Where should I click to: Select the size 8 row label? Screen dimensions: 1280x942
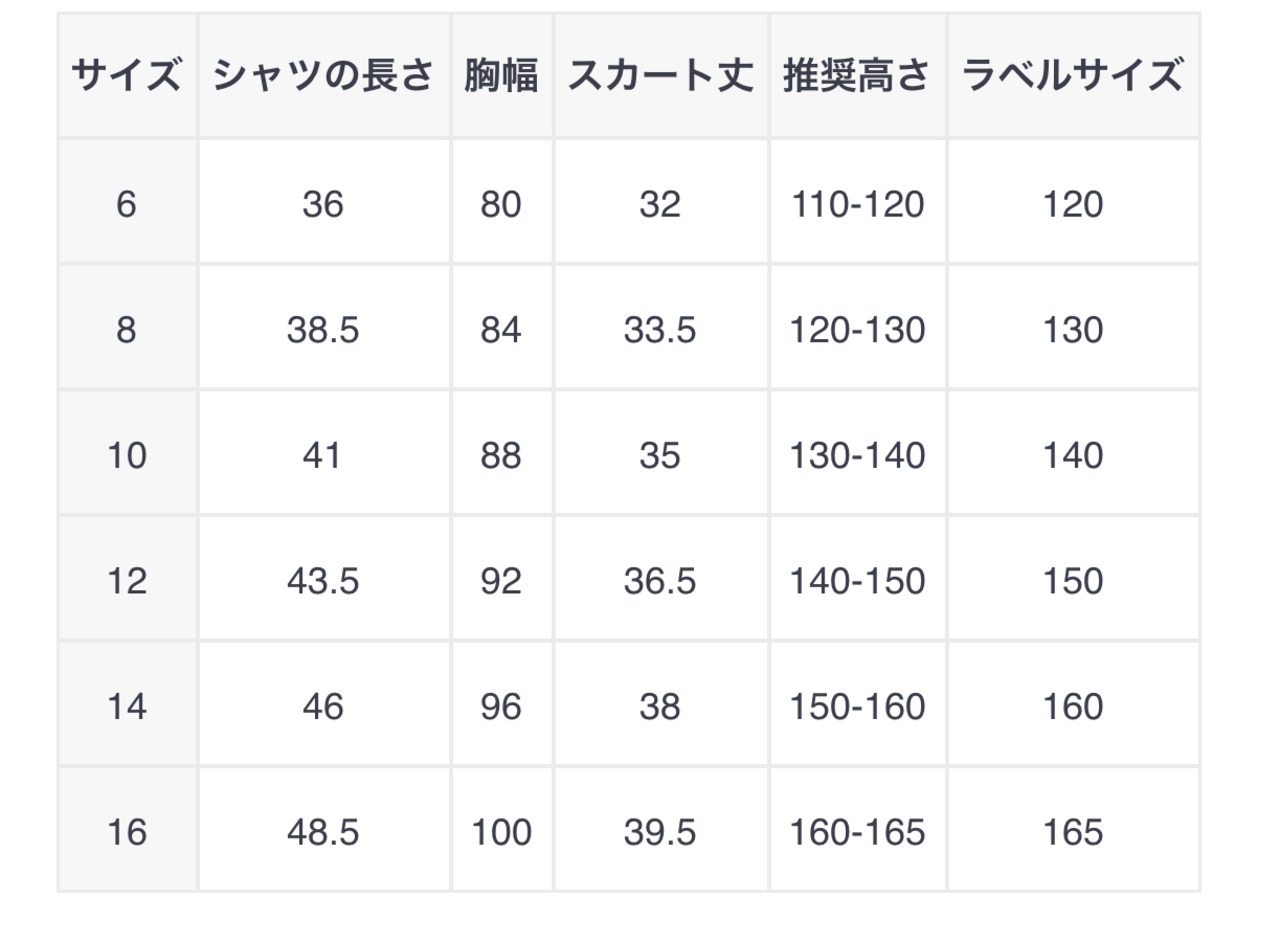(x=127, y=329)
